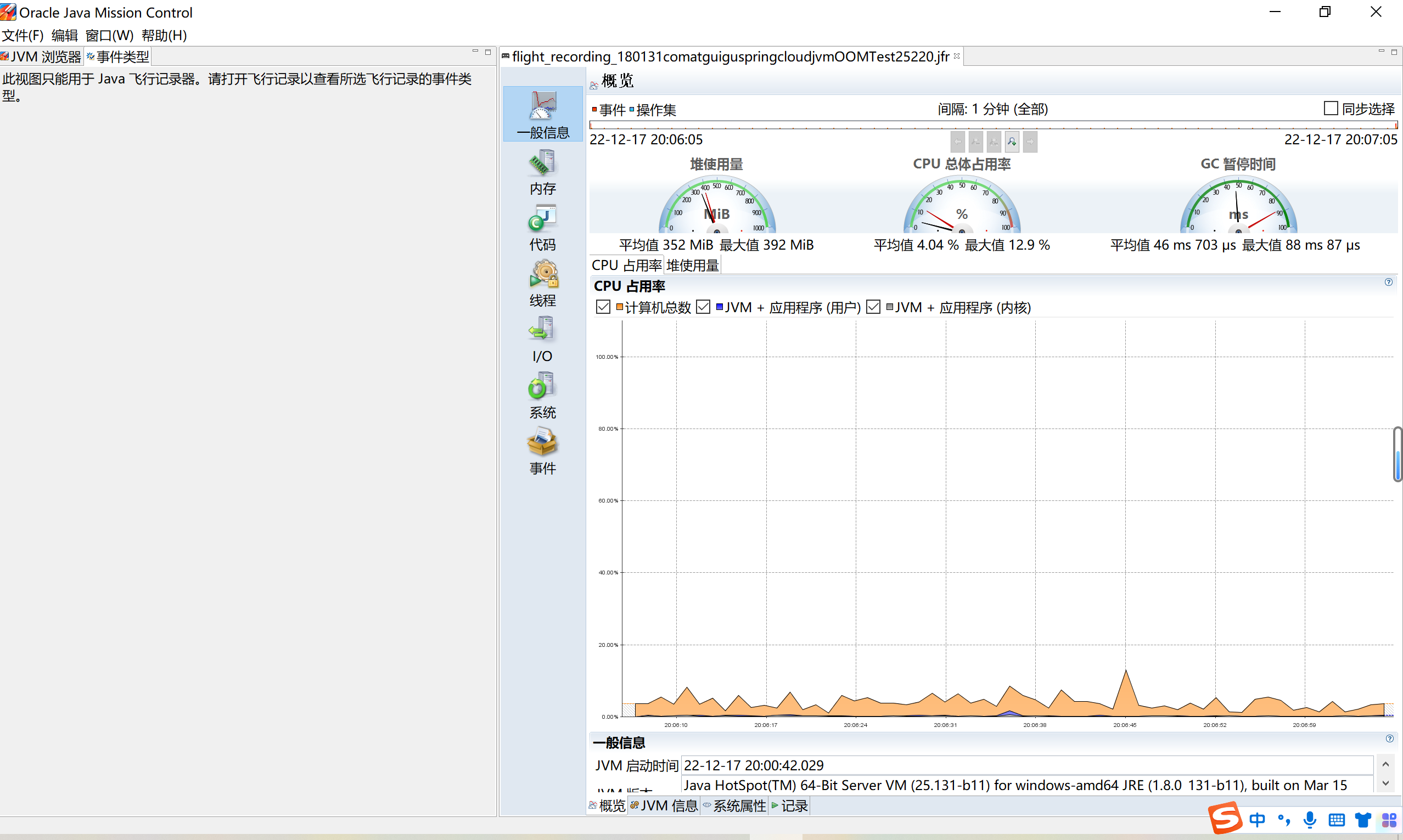The width and height of the screenshot is (1403, 840).
Task: Minimize the JVM 浏览器 left panel
Action: (x=475, y=52)
